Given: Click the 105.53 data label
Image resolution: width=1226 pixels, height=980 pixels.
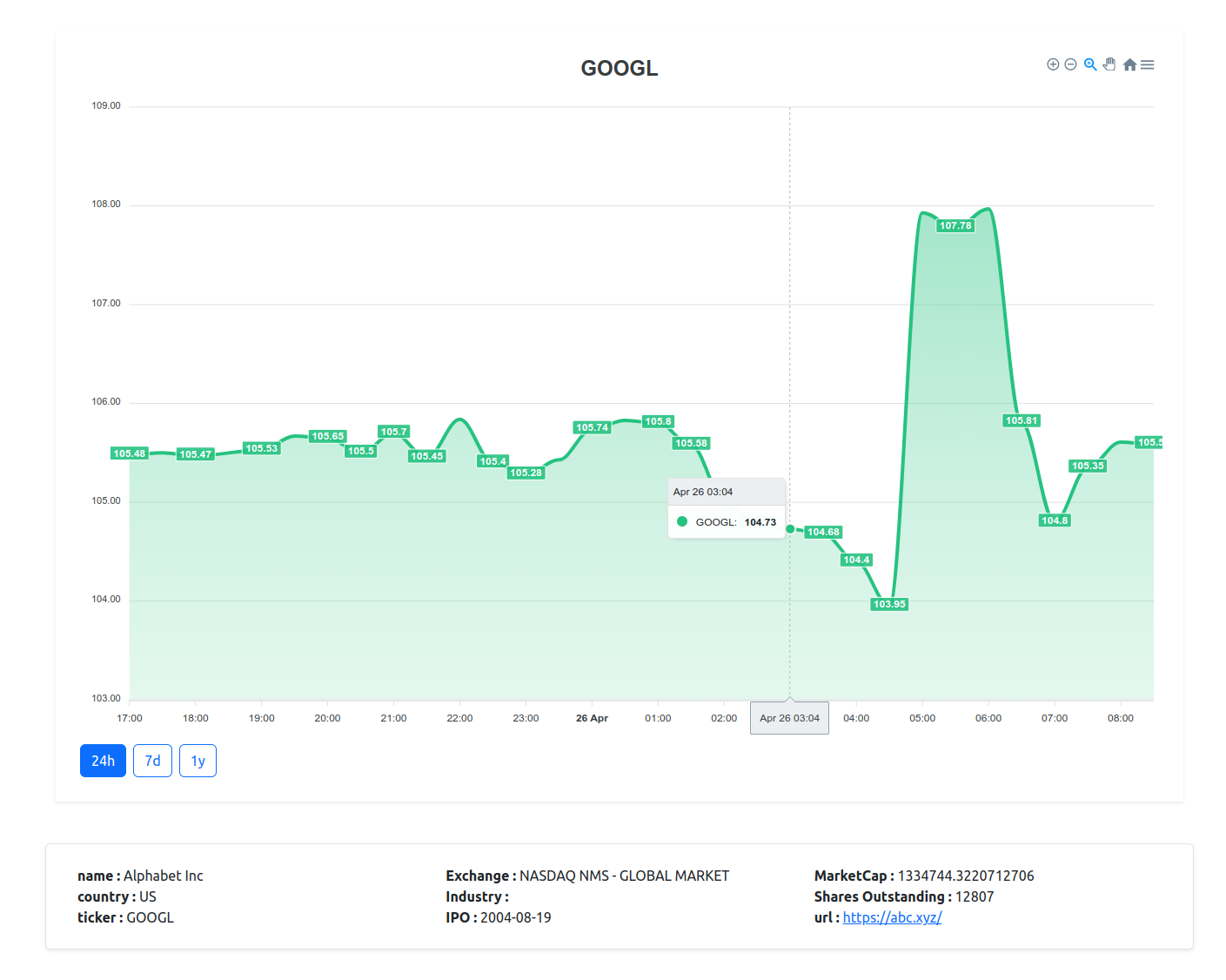Looking at the screenshot, I should click(262, 448).
